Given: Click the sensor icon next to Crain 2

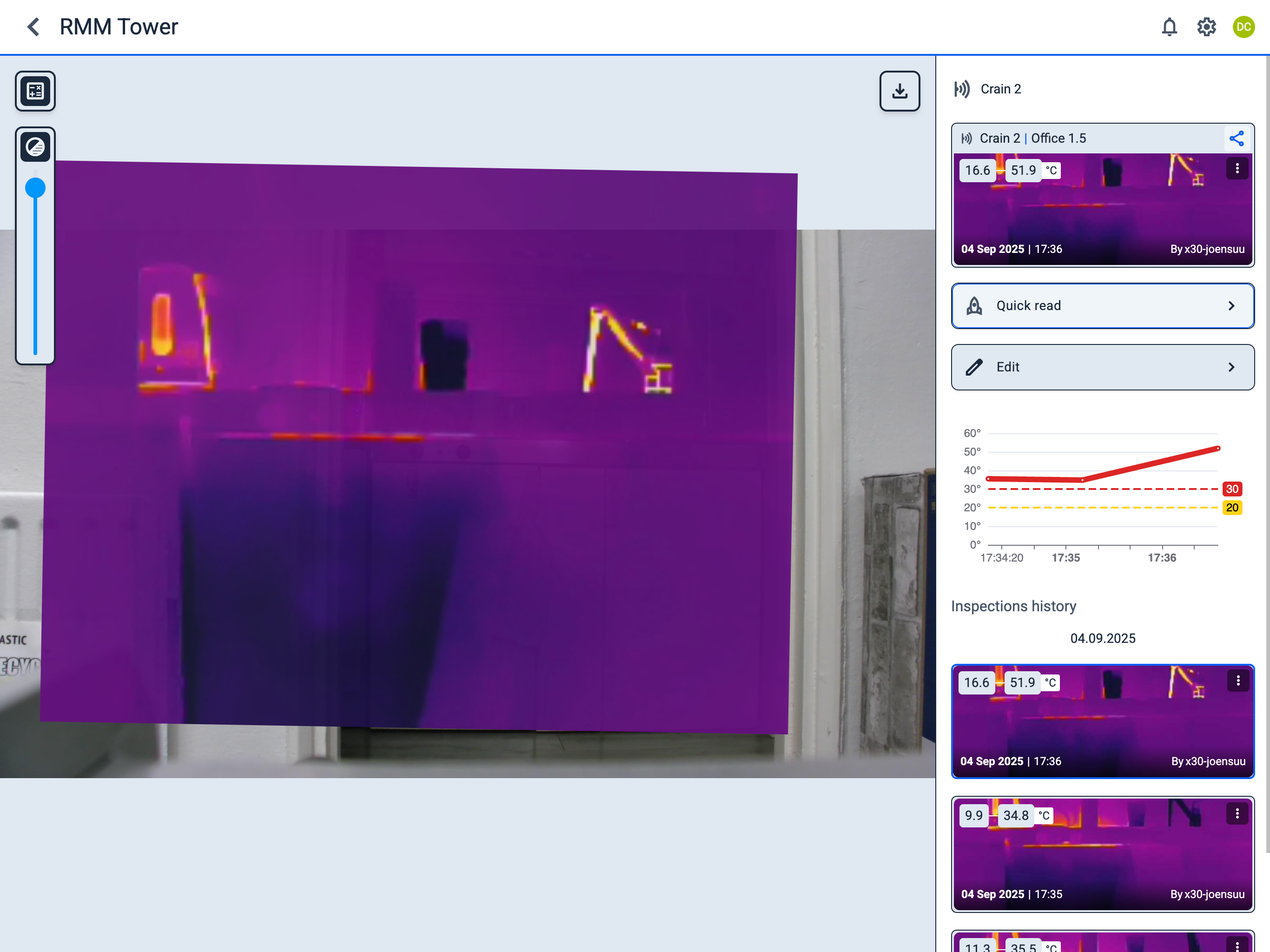Looking at the screenshot, I should (962, 89).
